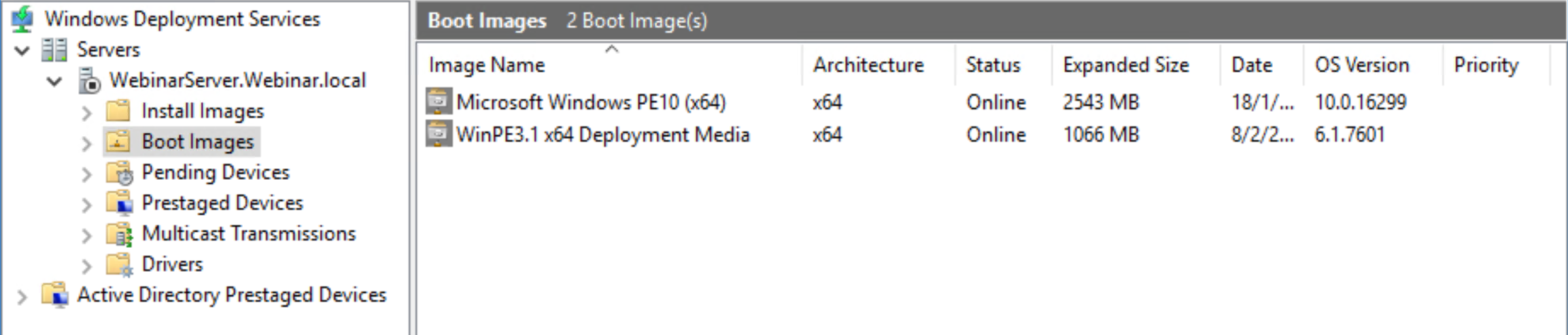Expand the Install Images node
The height and width of the screenshot is (335, 1568).
point(86,112)
